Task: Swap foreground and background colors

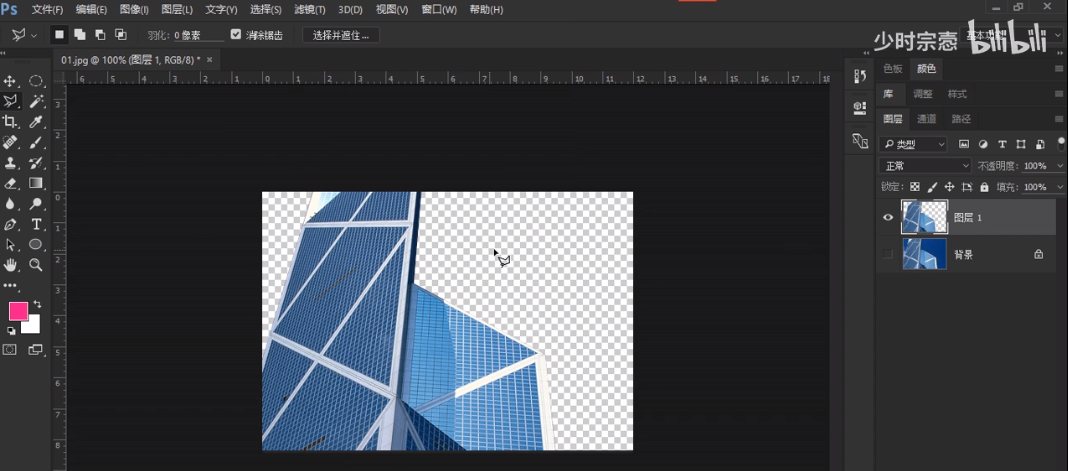Action: coord(37,304)
